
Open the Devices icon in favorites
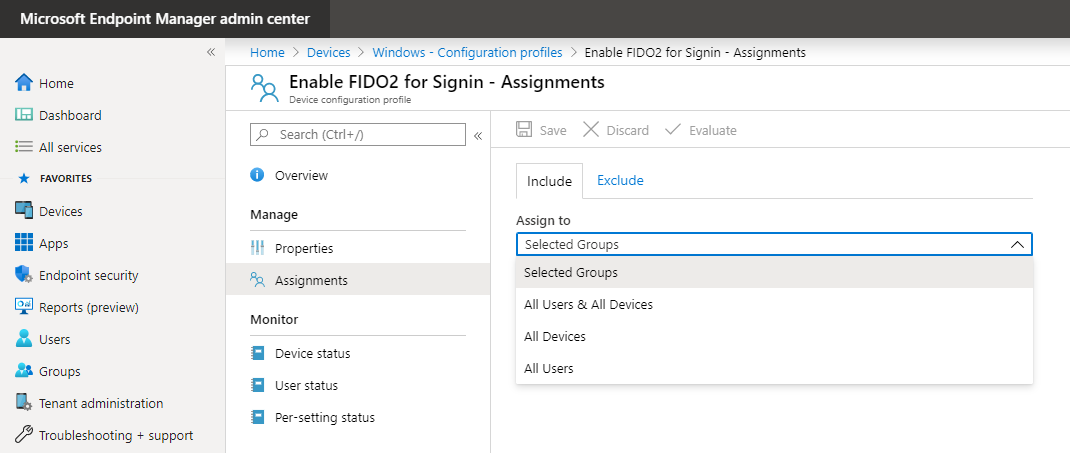pos(24,211)
